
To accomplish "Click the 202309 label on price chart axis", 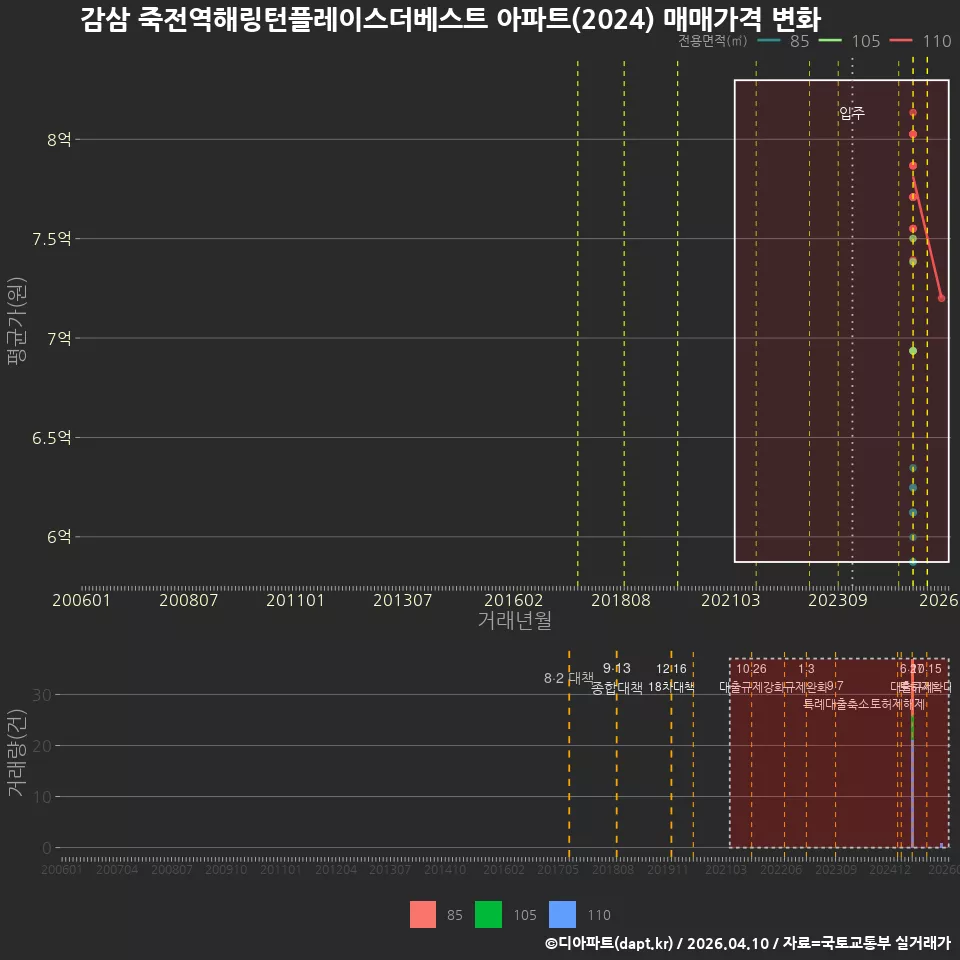I will [838, 600].
